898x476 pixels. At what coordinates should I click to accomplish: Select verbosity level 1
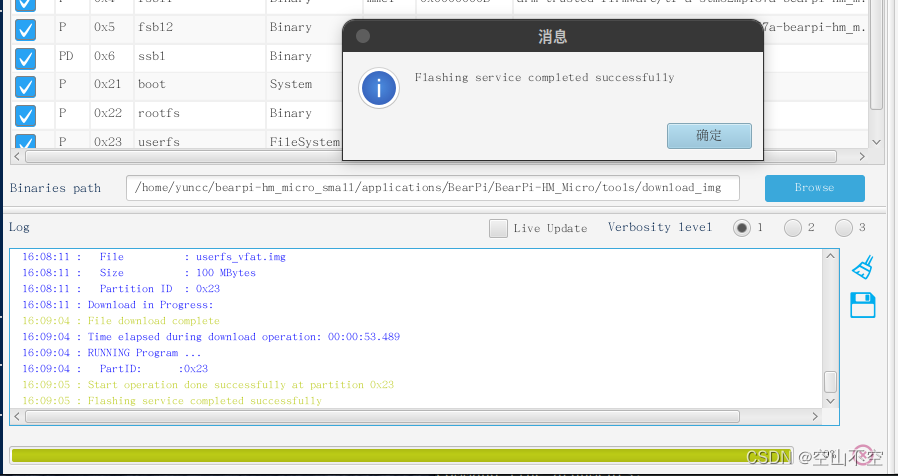(742, 228)
